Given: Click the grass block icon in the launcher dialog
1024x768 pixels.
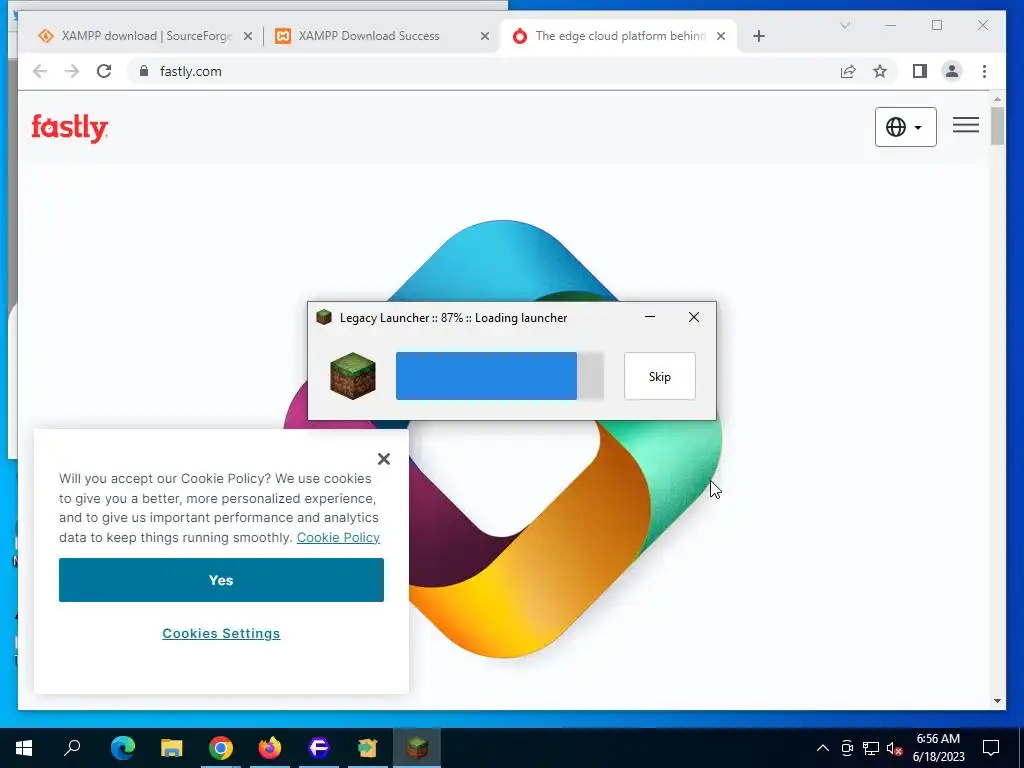Looking at the screenshot, I should 353,376.
